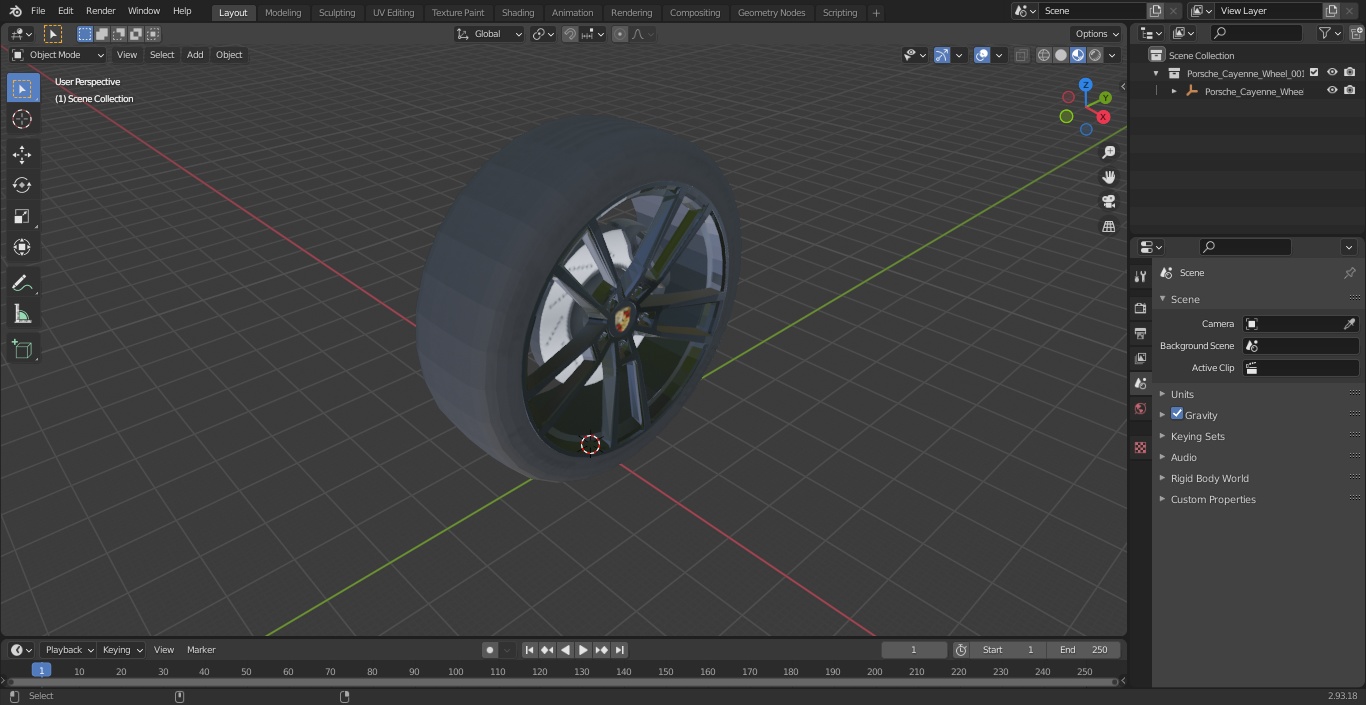Toggle the camera view icon
Screen dimensions: 1366x705
pos(1109,201)
